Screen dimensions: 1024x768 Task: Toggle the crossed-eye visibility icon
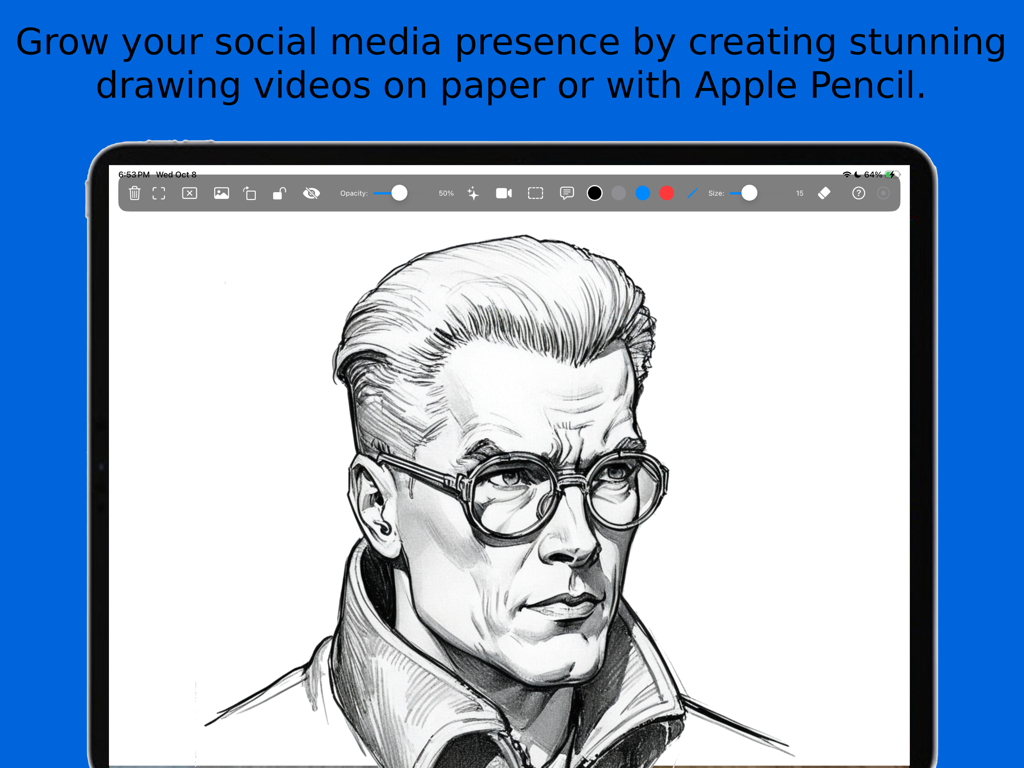(311, 193)
